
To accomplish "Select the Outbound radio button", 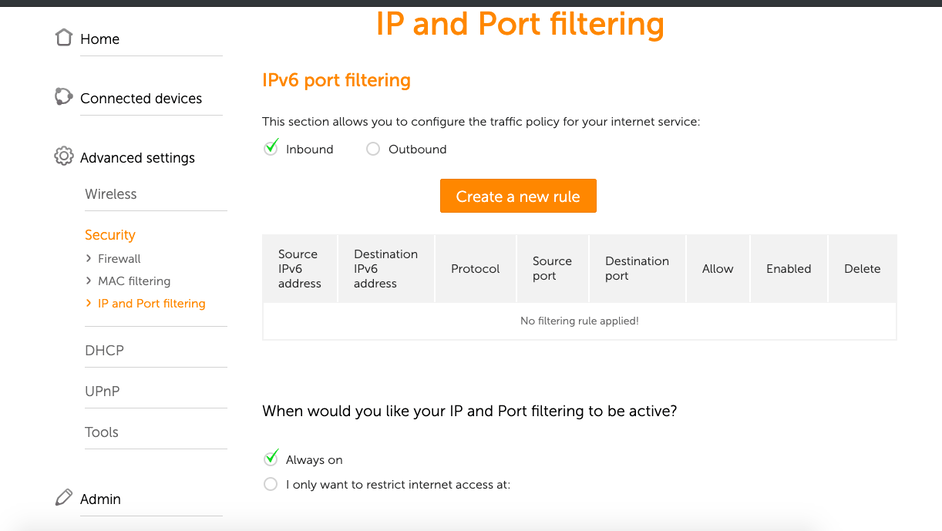I will tap(373, 149).
